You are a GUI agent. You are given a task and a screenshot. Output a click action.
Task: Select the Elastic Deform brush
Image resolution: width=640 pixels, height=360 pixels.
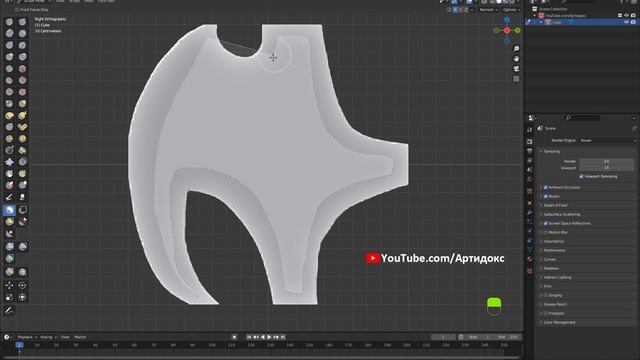[9, 116]
